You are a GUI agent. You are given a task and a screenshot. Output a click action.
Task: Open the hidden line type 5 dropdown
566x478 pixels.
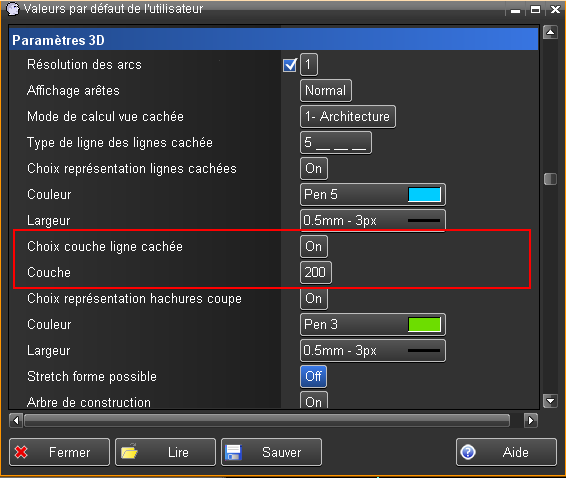336,143
